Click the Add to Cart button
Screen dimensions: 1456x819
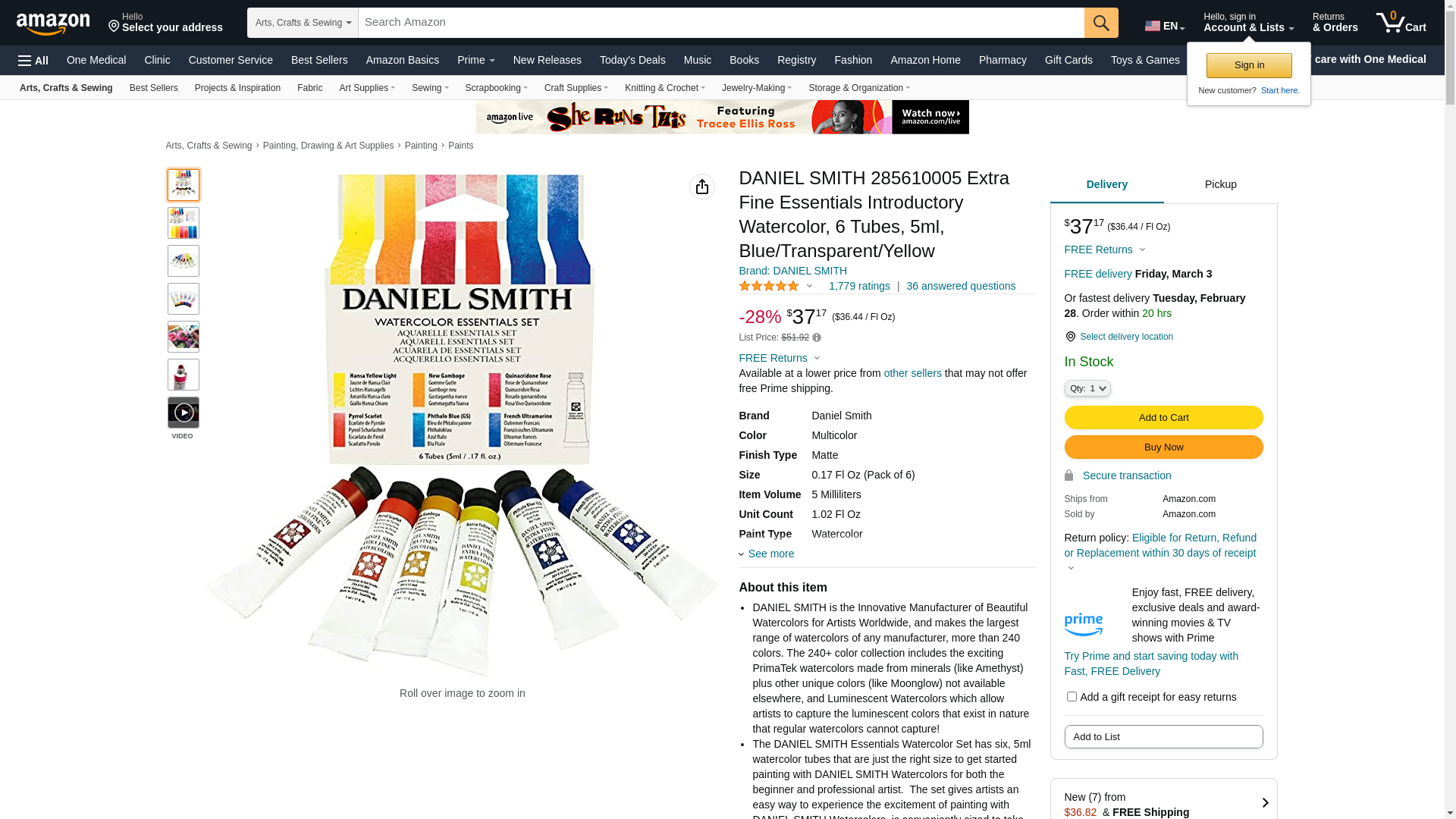1164,418
